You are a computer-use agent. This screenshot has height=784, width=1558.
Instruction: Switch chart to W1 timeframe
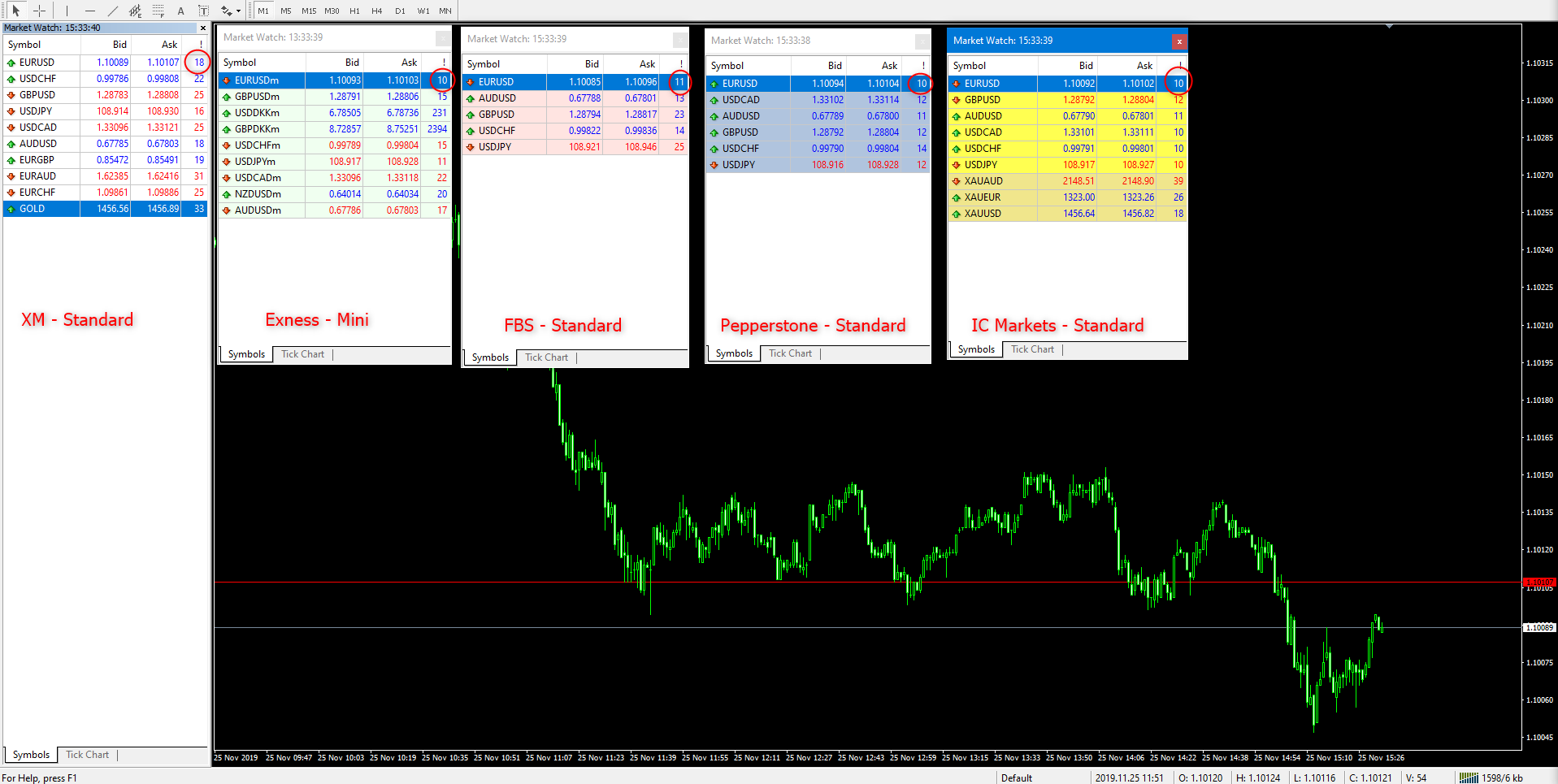click(x=423, y=11)
